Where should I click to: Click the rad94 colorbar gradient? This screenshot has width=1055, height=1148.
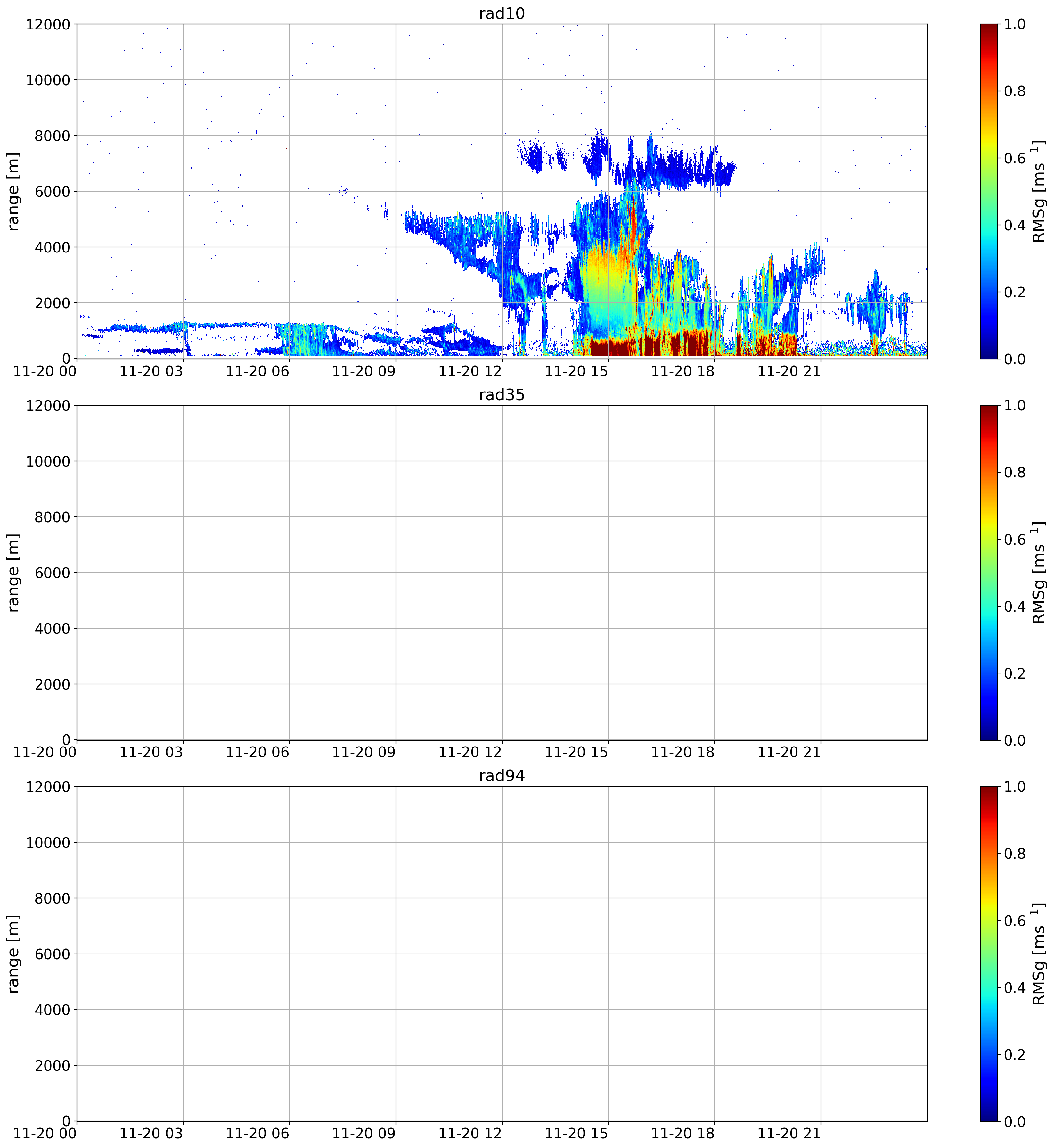click(x=989, y=954)
